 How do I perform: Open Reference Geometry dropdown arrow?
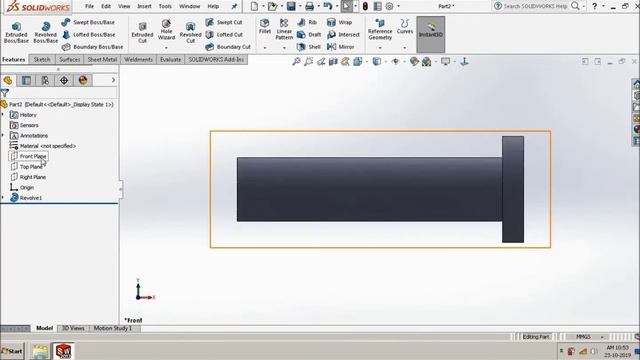pyautogui.click(x=380, y=48)
